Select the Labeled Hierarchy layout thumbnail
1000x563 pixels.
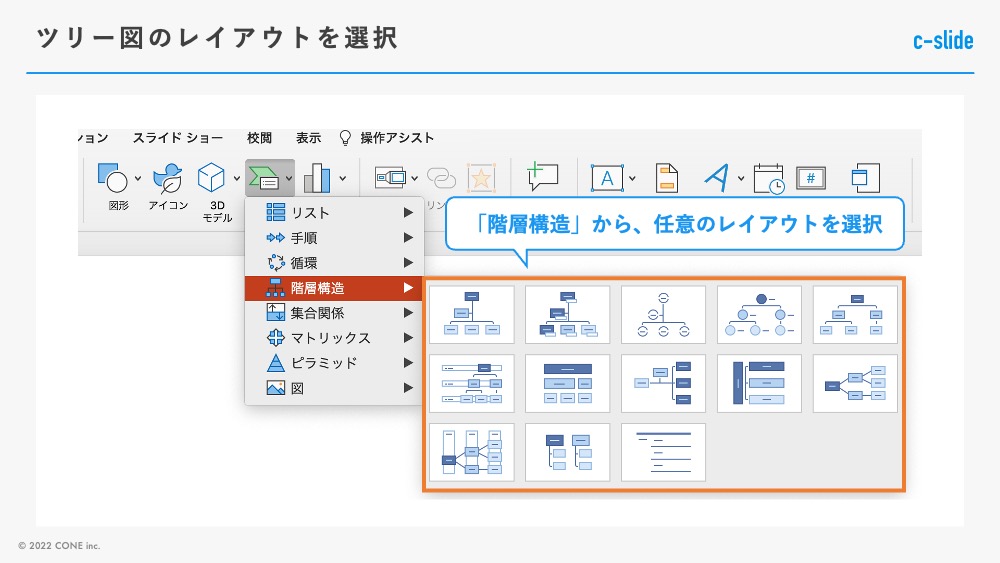click(x=472, y=383)
